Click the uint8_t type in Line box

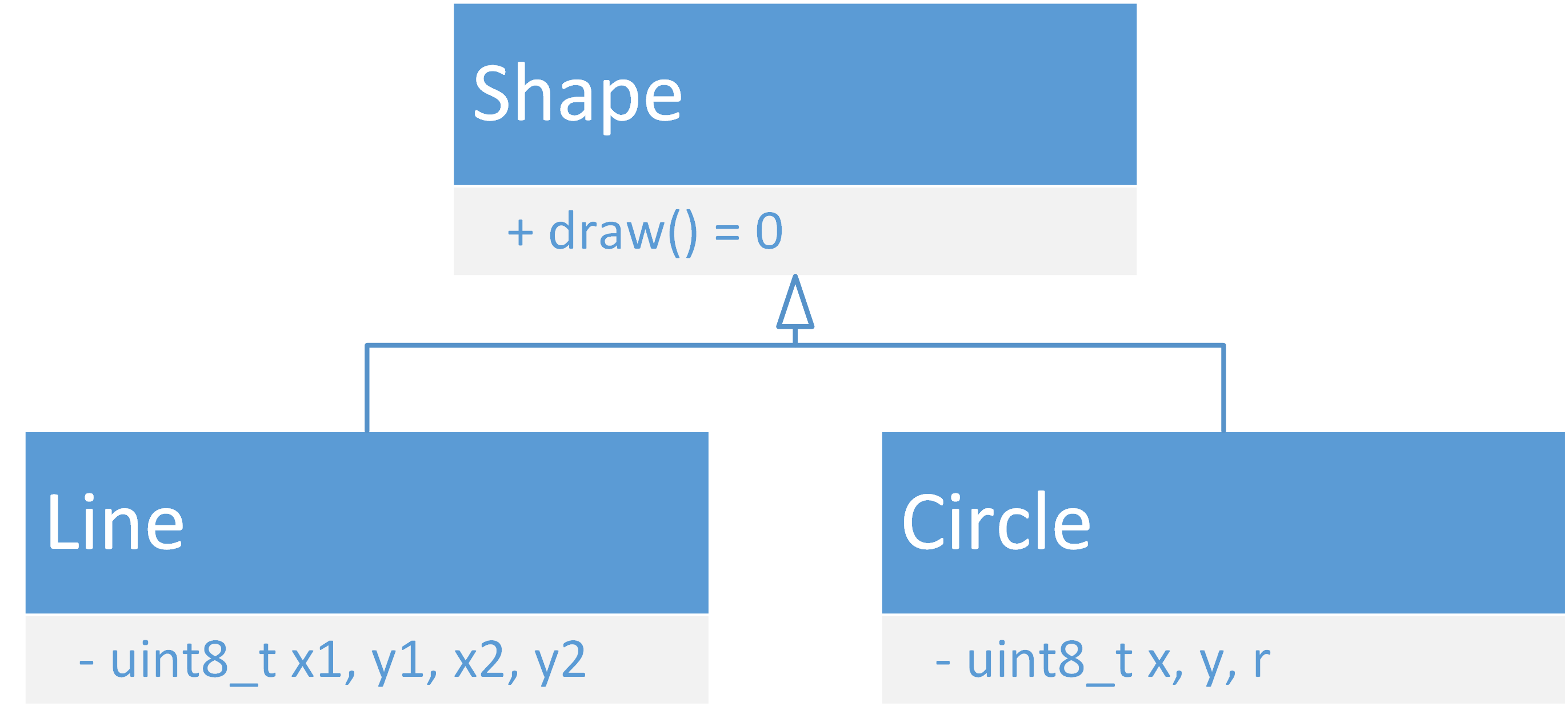(x=193, y=660)
